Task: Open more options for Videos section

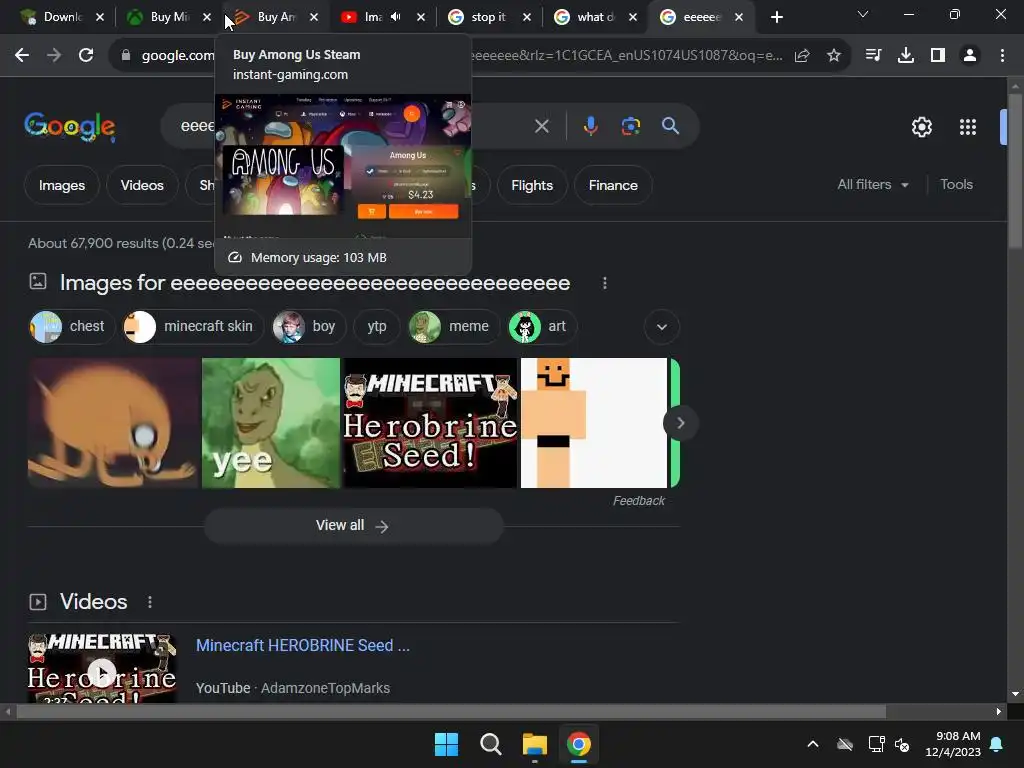Action: coord(150,601)
